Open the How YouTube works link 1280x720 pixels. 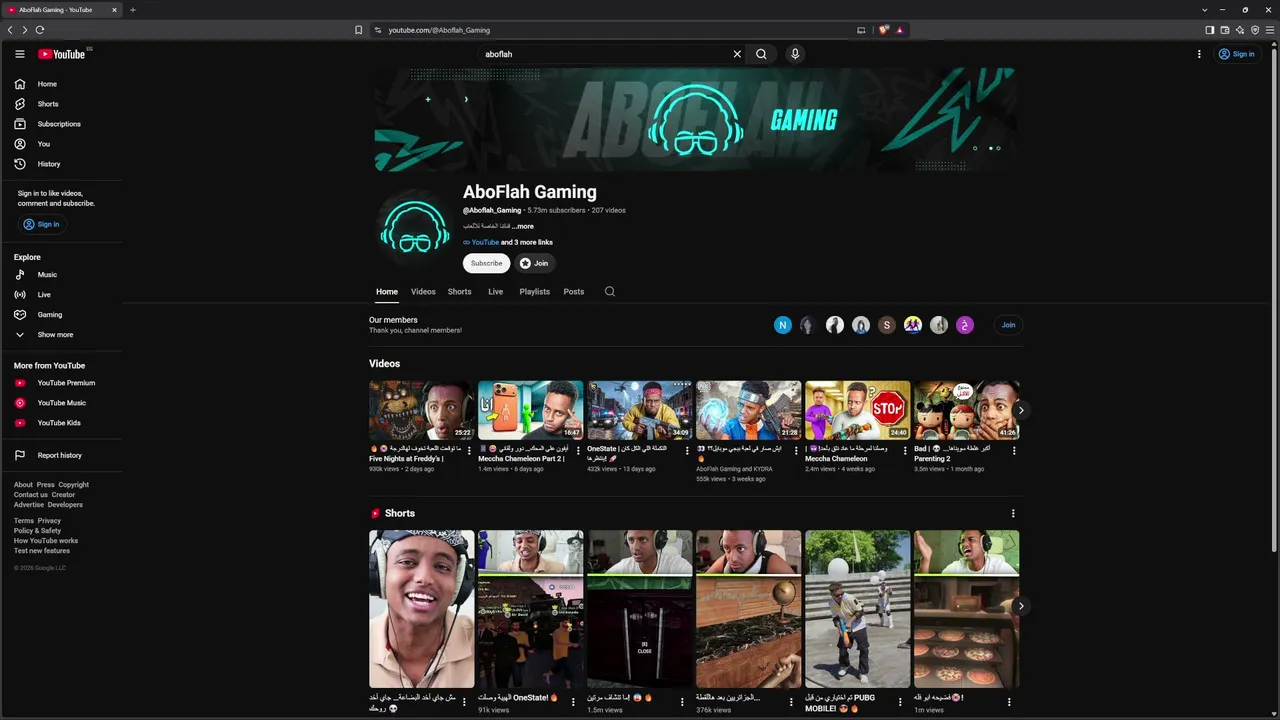pos(46,541)
